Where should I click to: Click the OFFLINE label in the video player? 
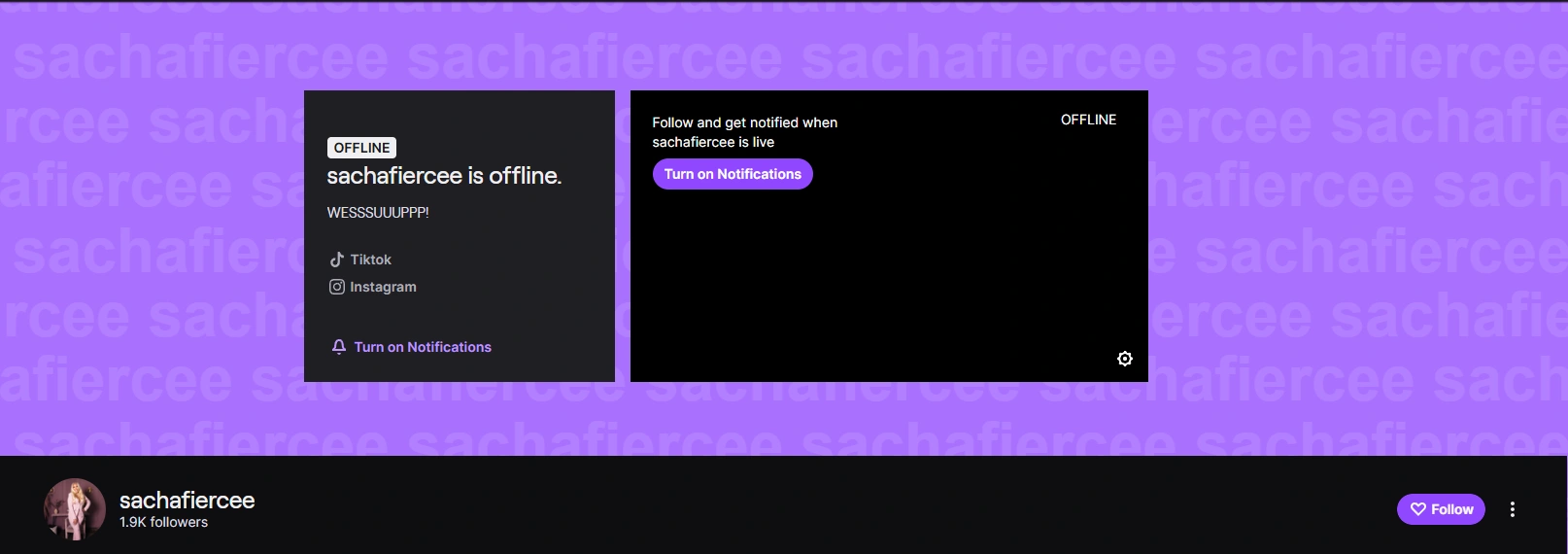tap(1088, 120)
